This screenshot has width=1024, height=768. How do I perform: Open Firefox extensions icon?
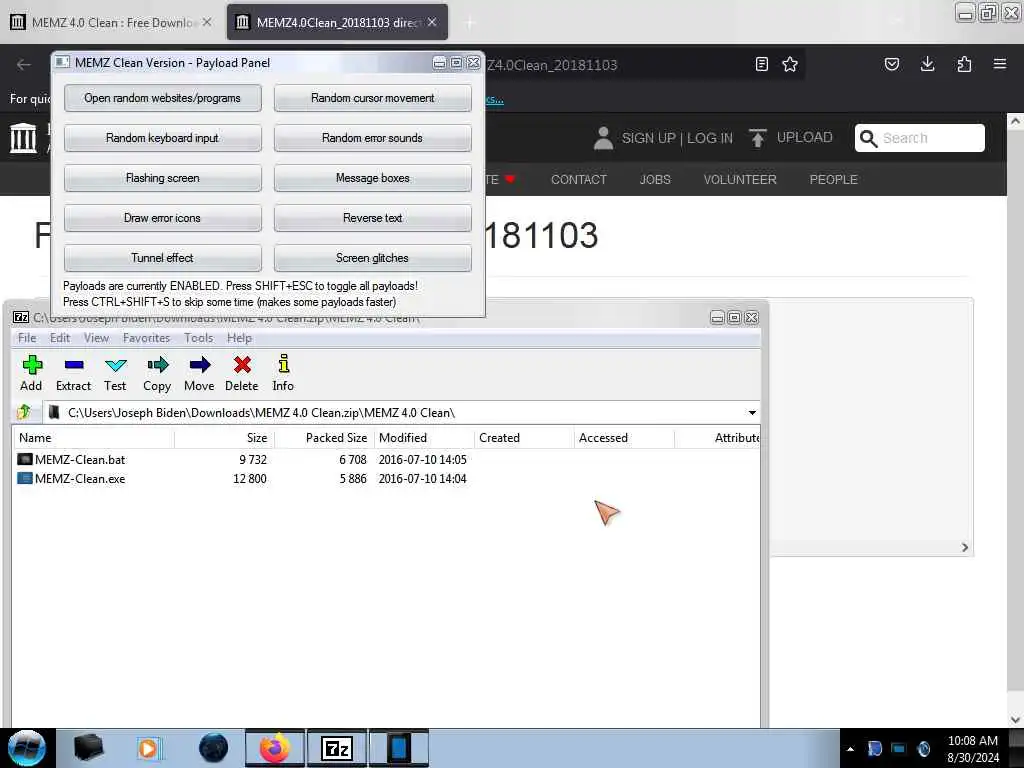[x=964, y=64]
